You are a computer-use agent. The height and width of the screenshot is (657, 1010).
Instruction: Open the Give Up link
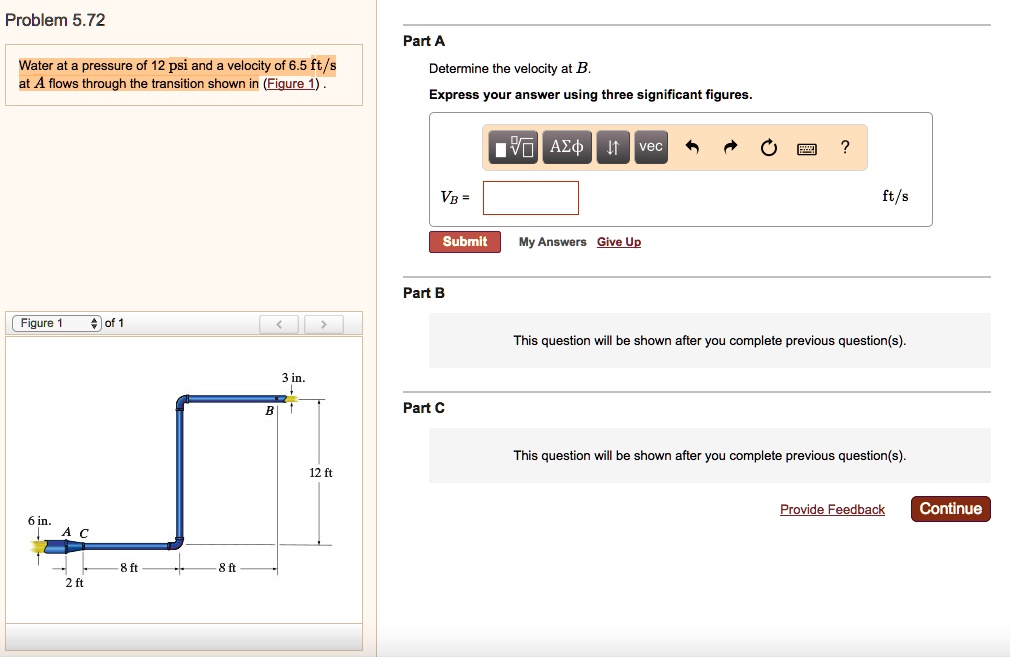(618, 241)
